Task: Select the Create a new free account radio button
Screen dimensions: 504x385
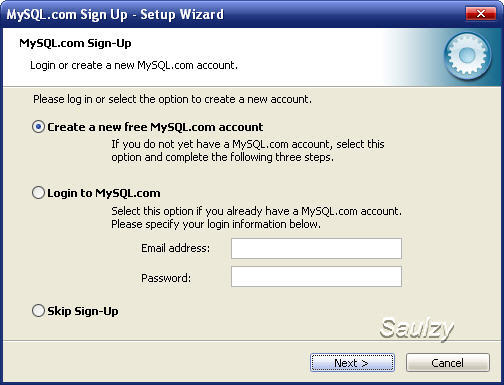Action: (x=38, y=127)
